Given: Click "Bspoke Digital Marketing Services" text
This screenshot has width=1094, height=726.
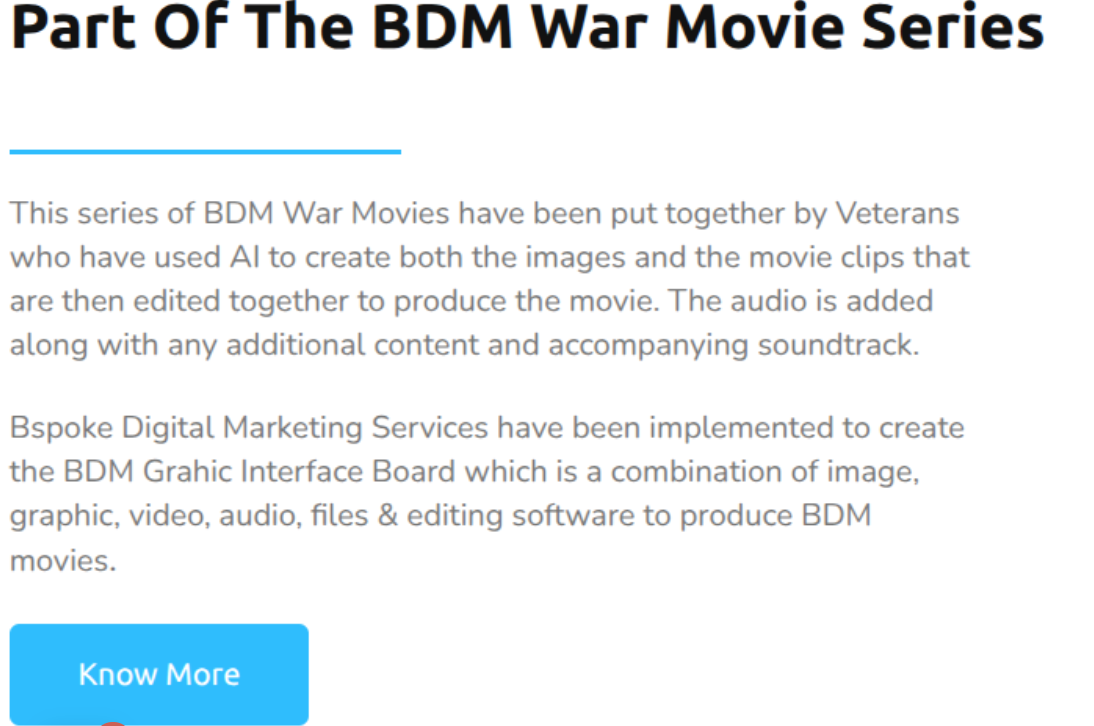Looking at the screenshot, I should click(x=249, y=428).
